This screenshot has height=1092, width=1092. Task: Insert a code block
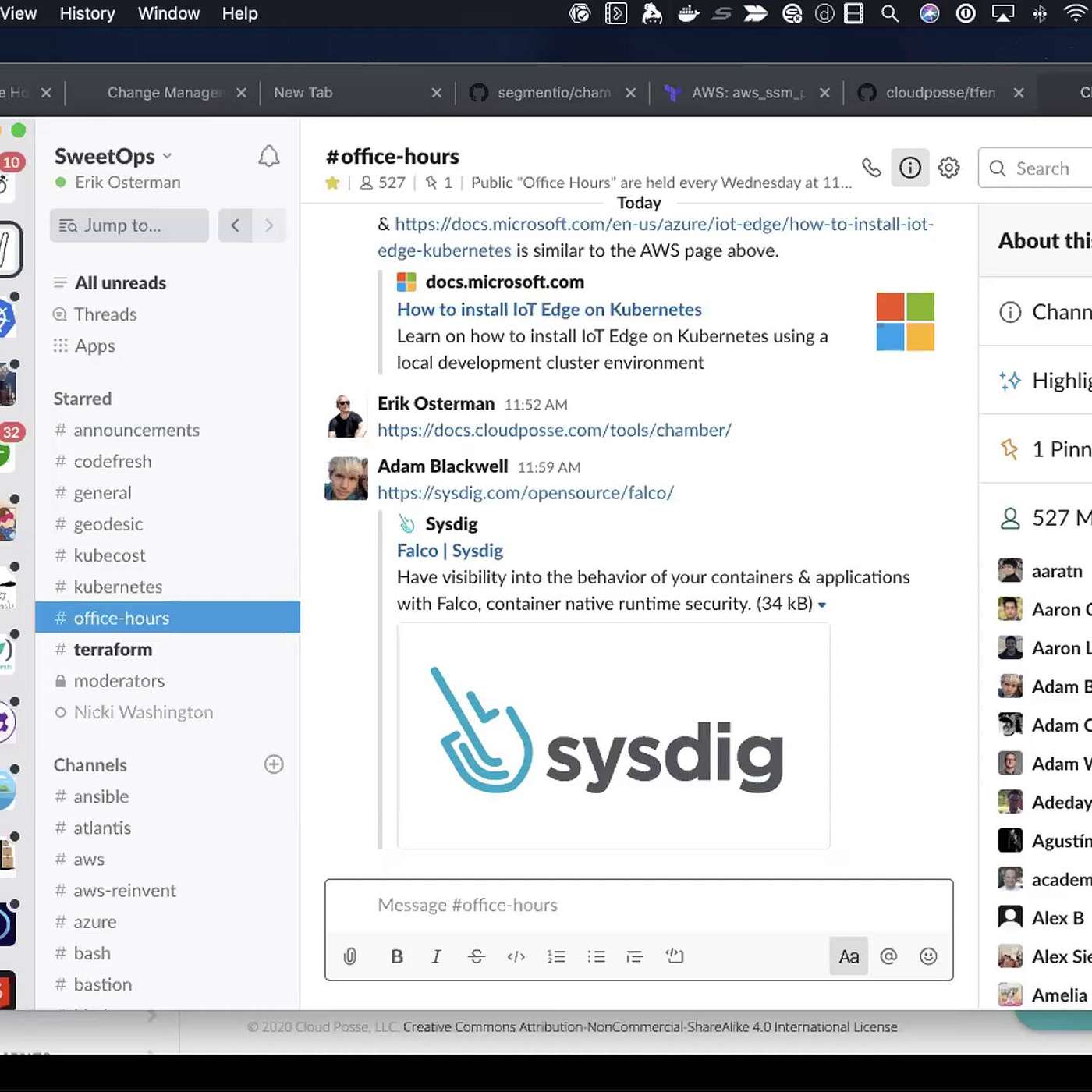[675, 956]
